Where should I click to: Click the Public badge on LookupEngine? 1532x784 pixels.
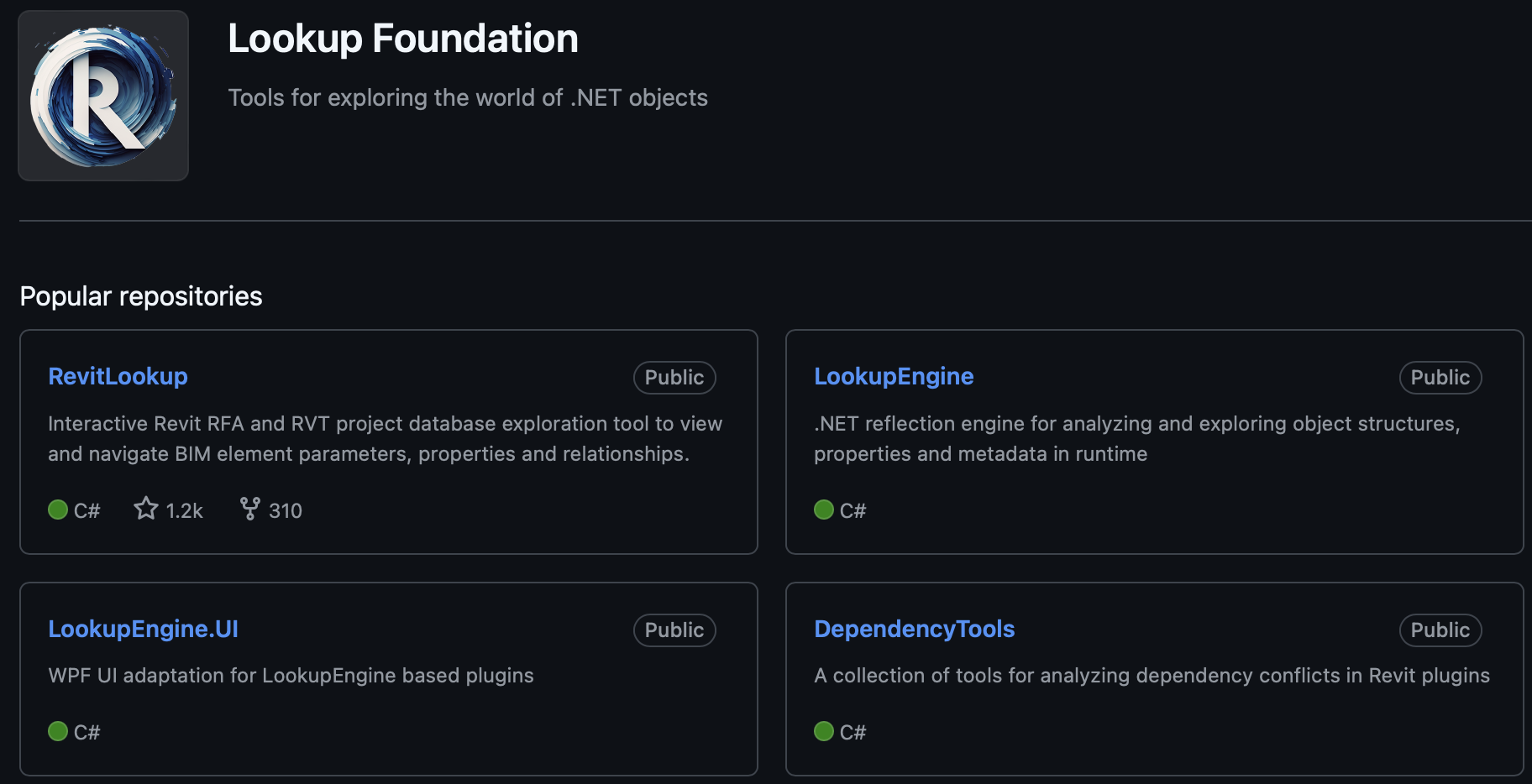[x=1439, y=377]
